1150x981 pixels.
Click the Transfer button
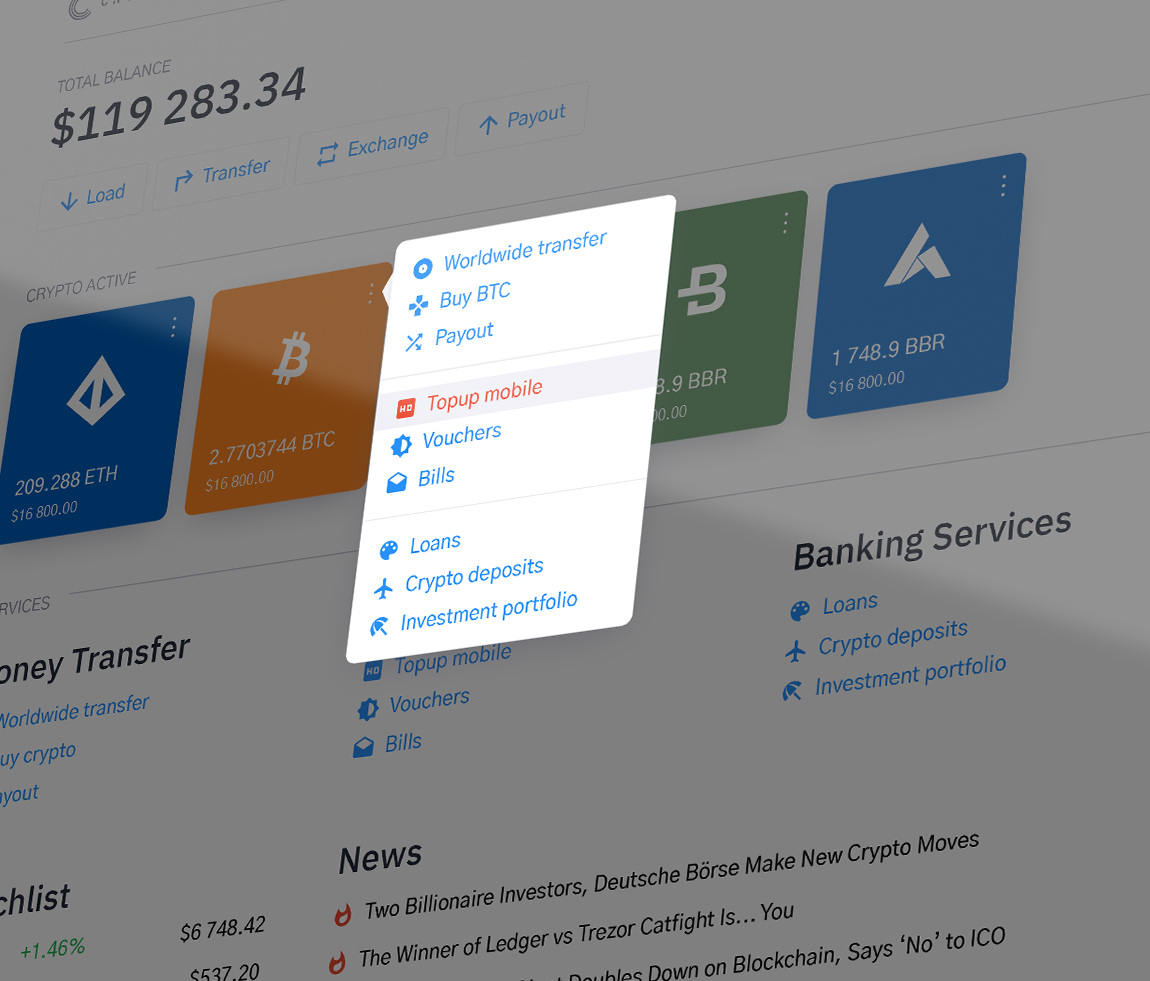pyautogui.click(x=221, y=174)
